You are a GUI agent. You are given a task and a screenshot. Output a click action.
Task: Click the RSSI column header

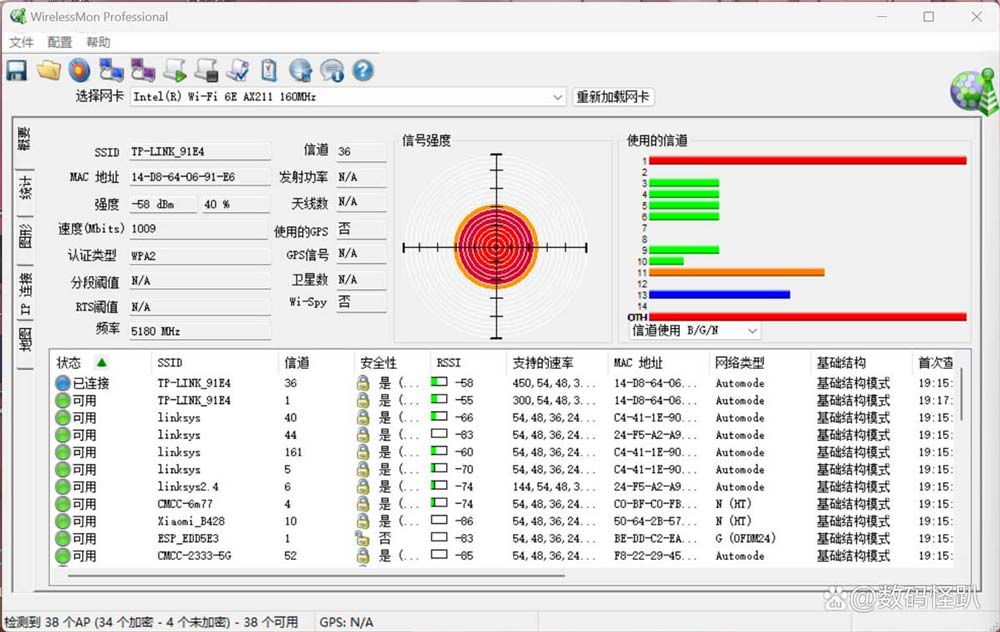[450, 362]
